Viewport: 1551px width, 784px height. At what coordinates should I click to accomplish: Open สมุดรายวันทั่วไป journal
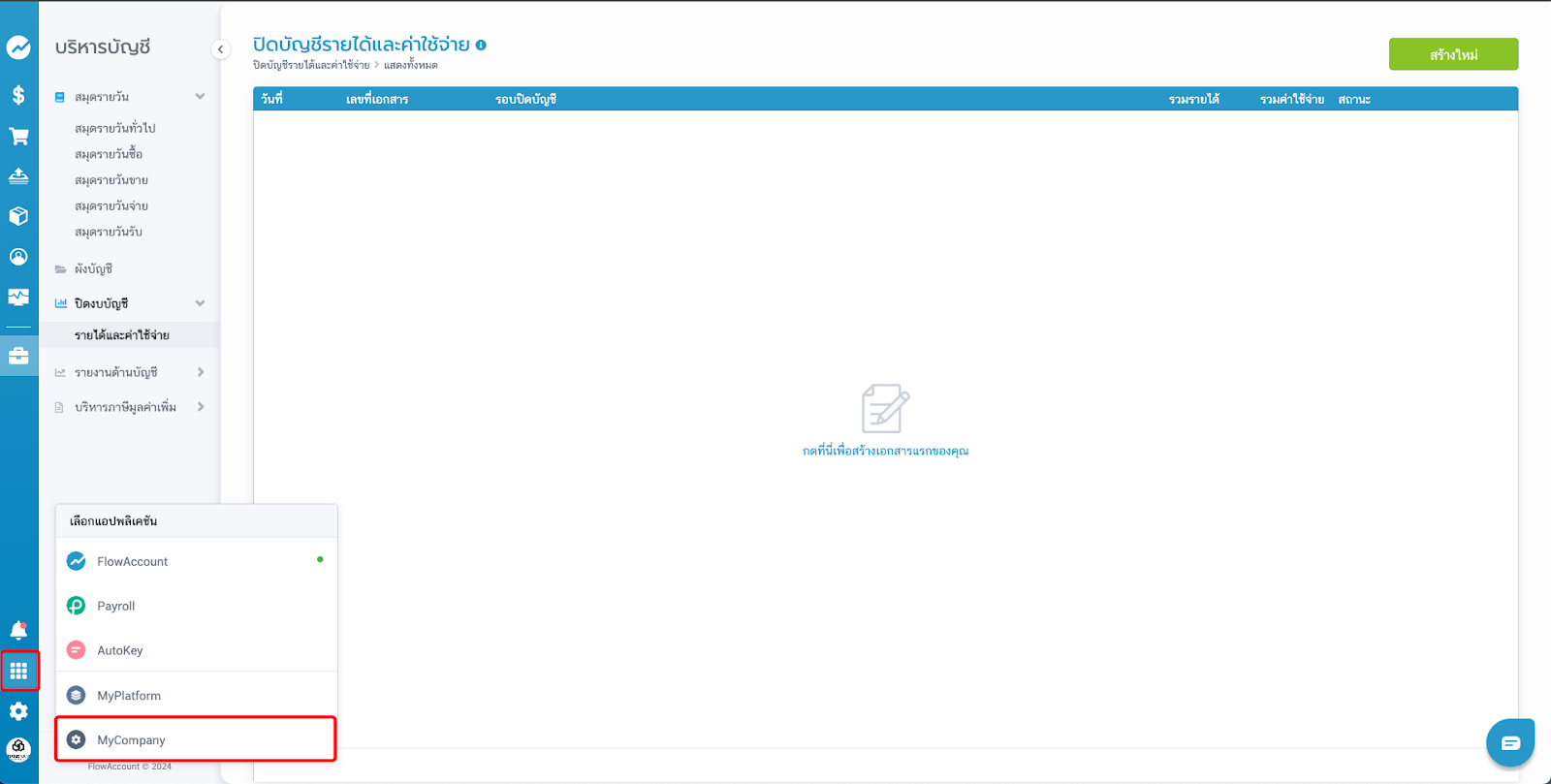pos(114,128)
